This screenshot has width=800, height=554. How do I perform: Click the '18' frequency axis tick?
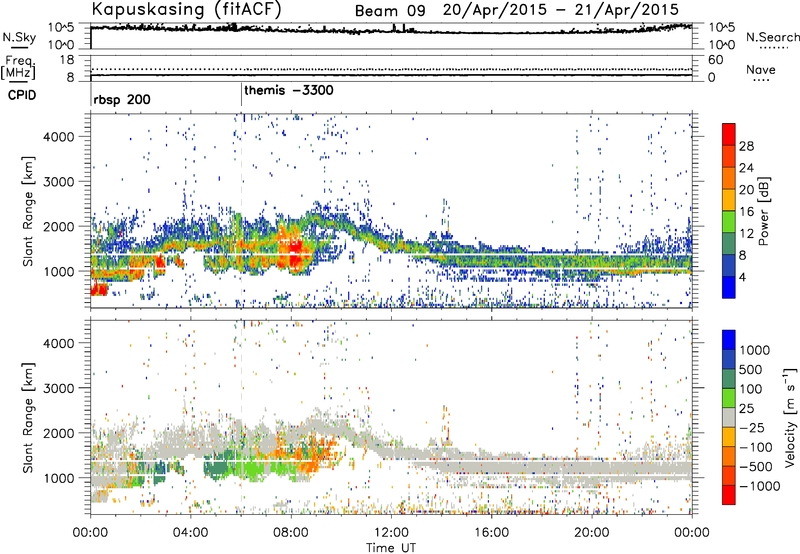click(x=67, y=60)
